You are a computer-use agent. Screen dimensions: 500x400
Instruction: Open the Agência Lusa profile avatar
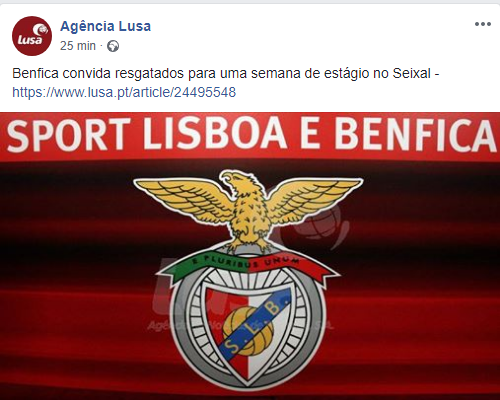click(32, 36)
